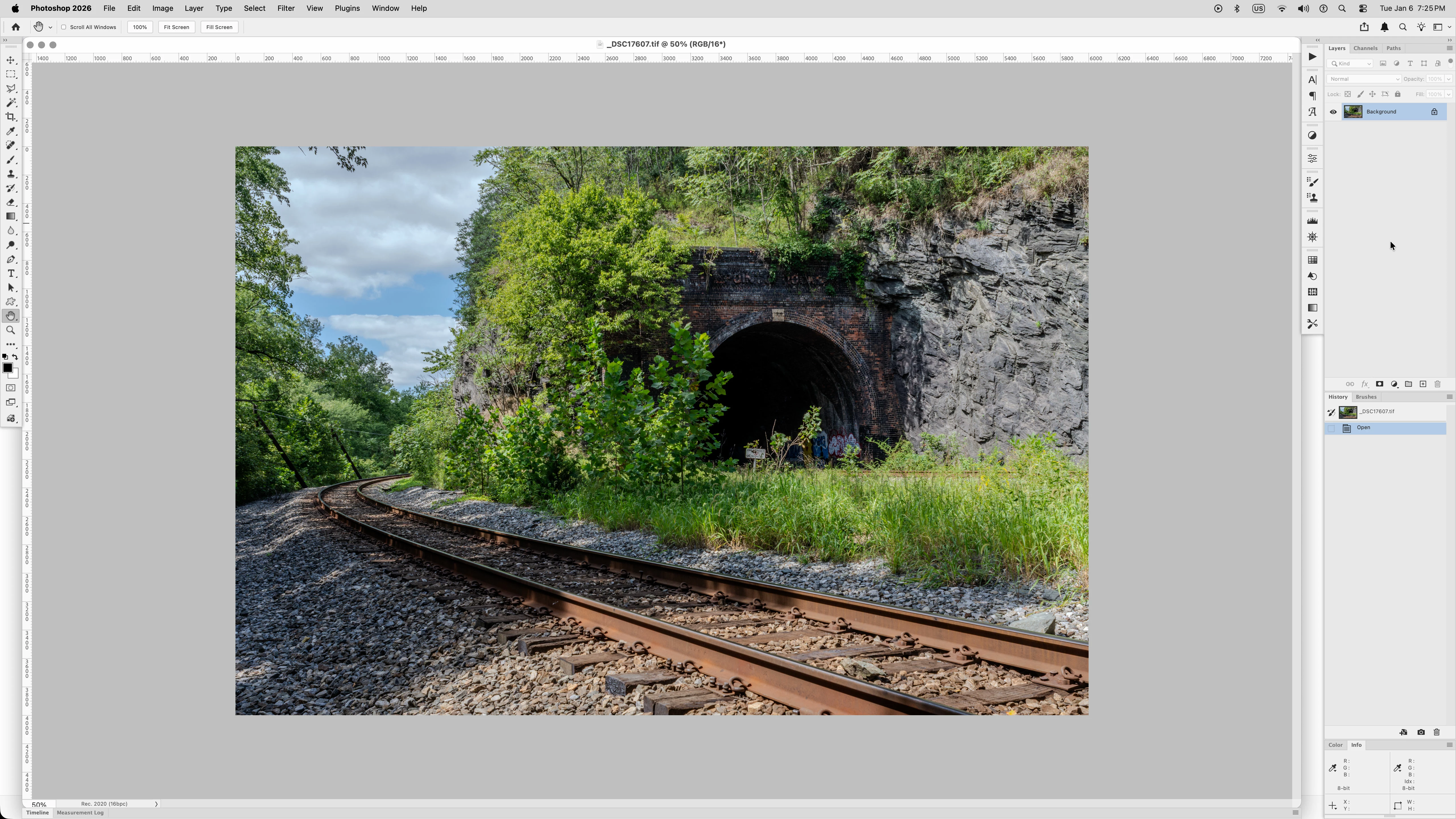Image resolution: width=1456 pixels, height=819 pixels.
Task: Select the Zoom tool
Action: coord(11,330)
